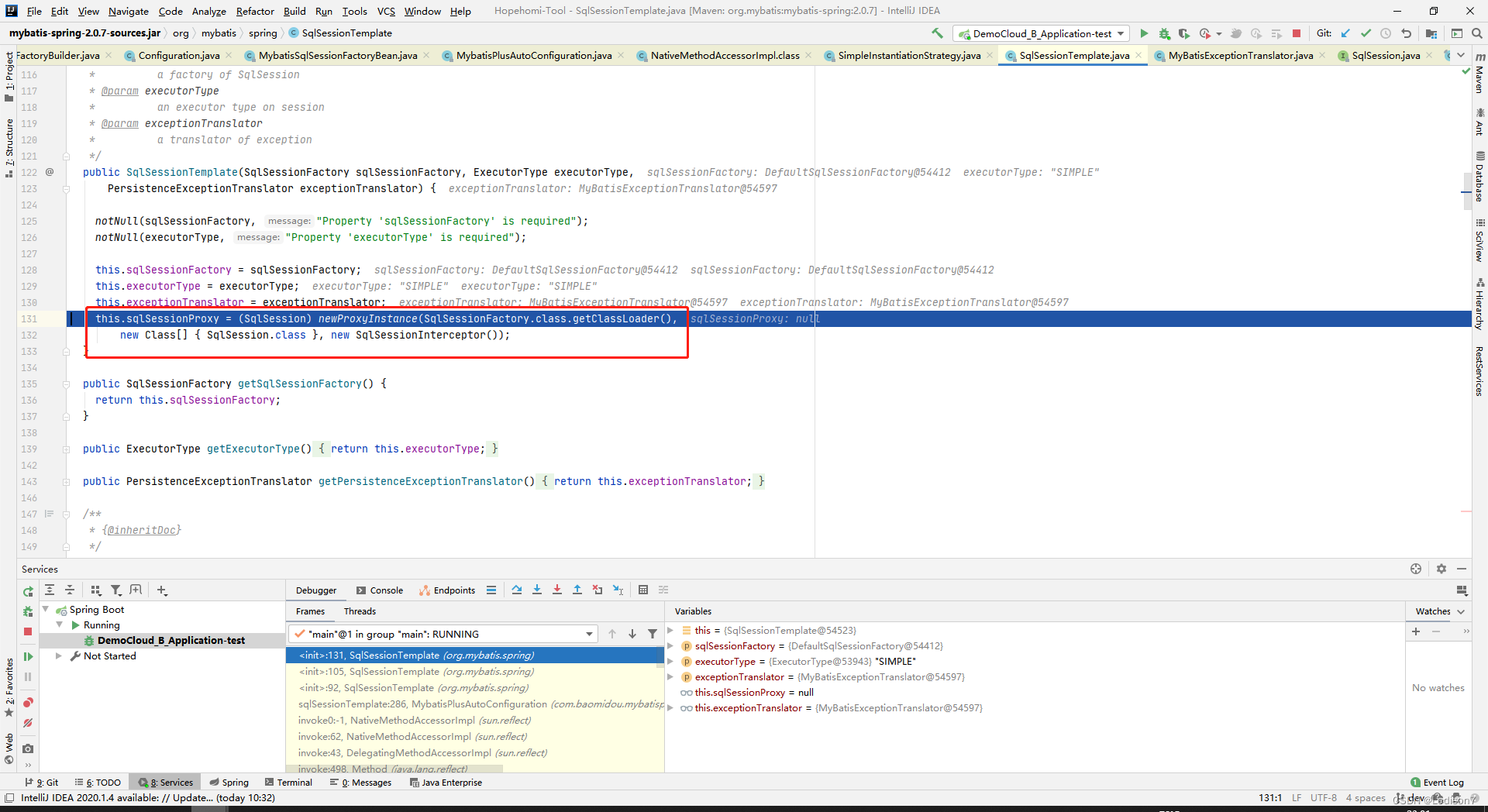Viewport: 1488px width, 812px height.
Task: Open the Terminal tool window
Action: pos(288,782)
